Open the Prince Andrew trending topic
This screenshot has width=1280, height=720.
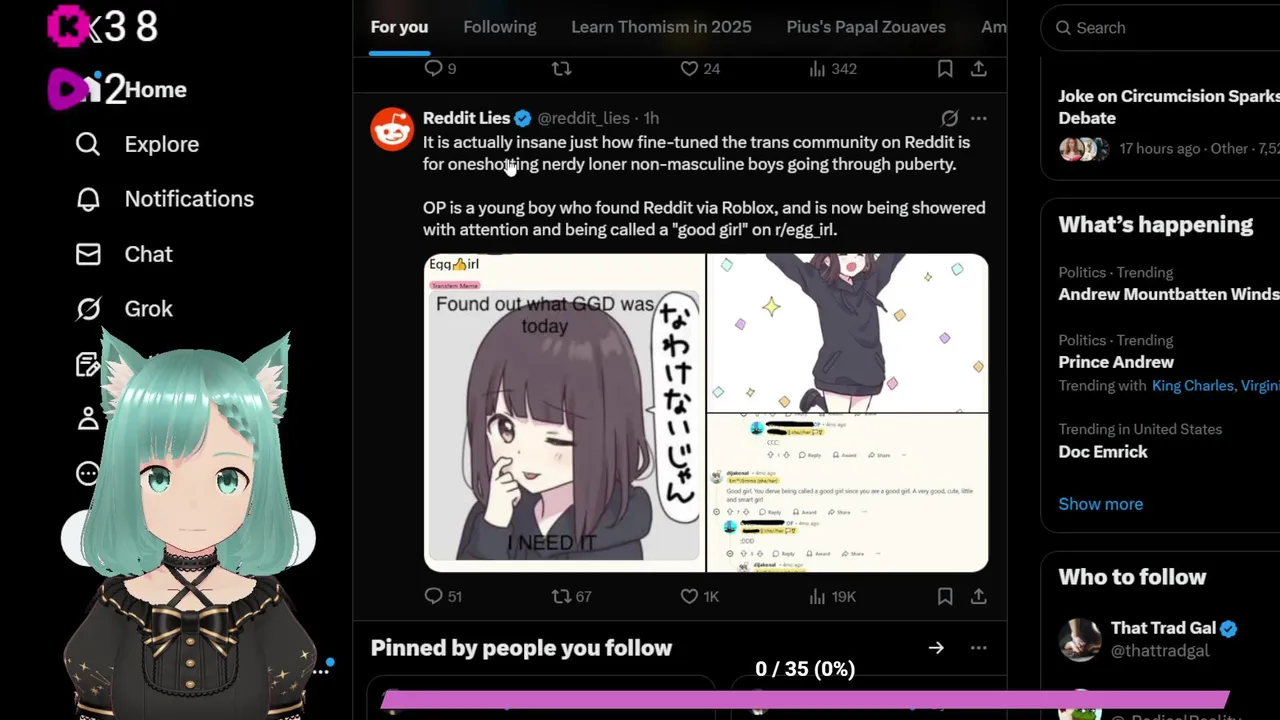[1116, 362]
